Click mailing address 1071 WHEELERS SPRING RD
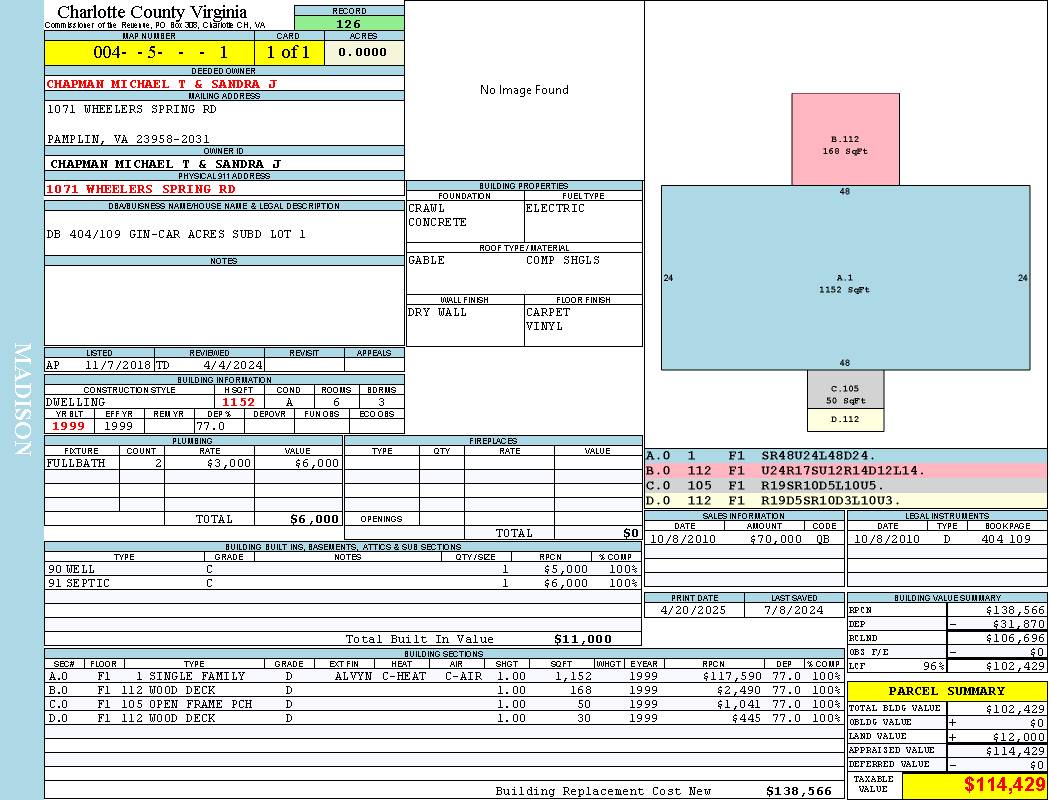 (x=132, y=108)
